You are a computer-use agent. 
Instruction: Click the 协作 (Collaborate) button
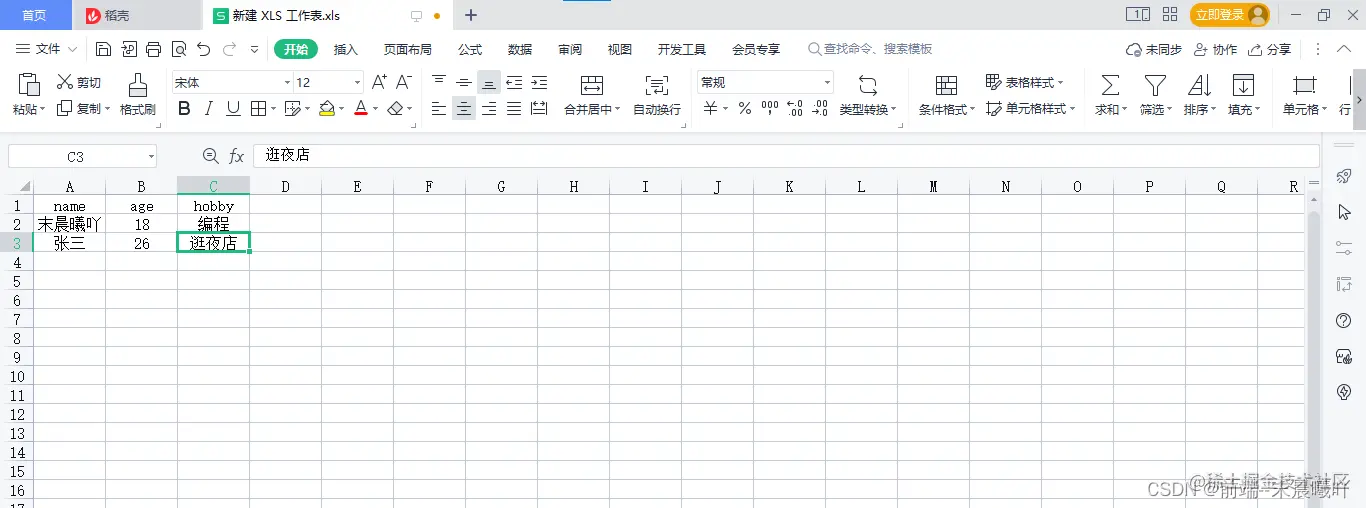(1215, 49)
